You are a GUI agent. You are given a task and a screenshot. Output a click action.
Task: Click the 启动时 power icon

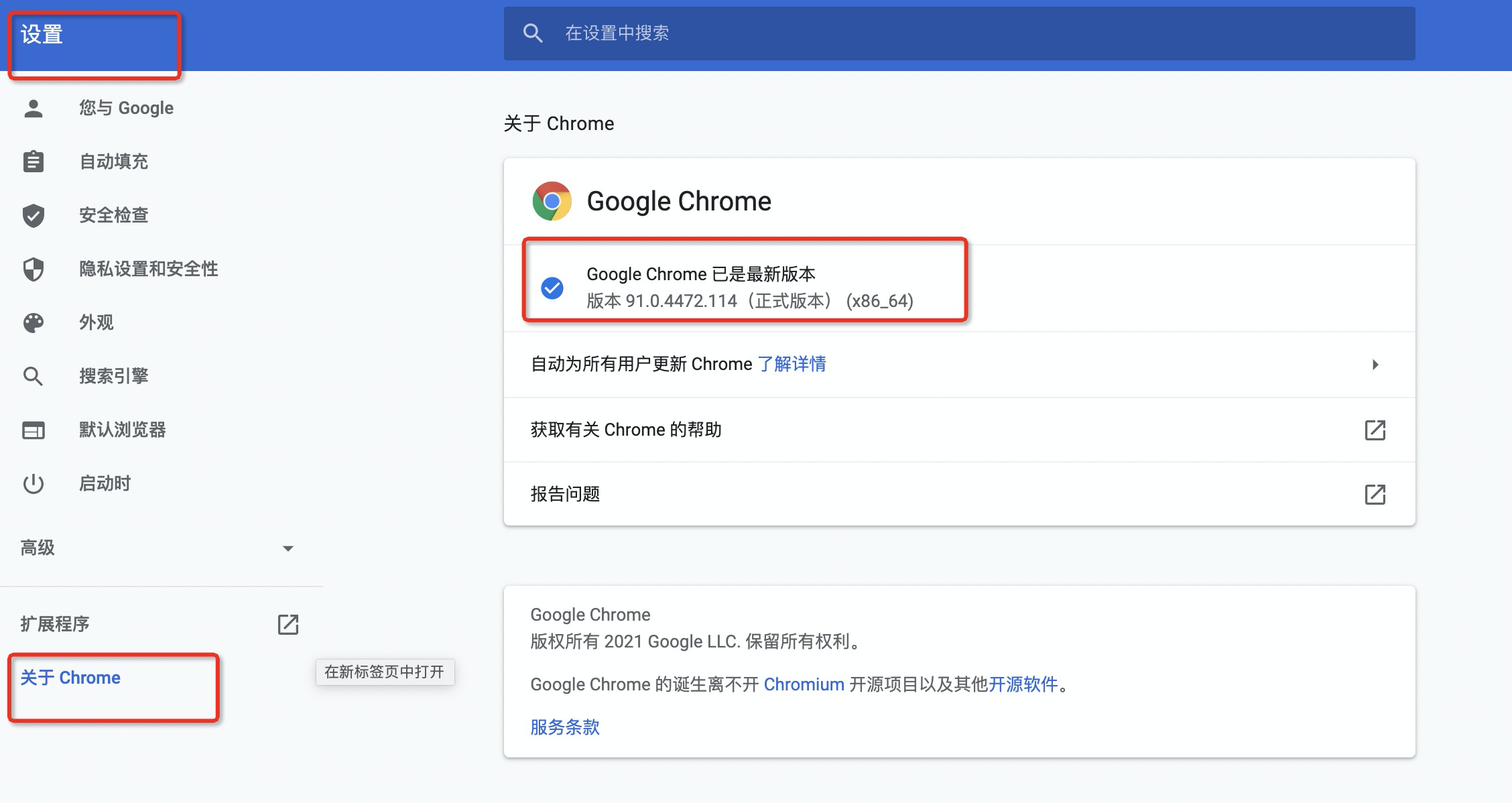(x=34, y=483)
